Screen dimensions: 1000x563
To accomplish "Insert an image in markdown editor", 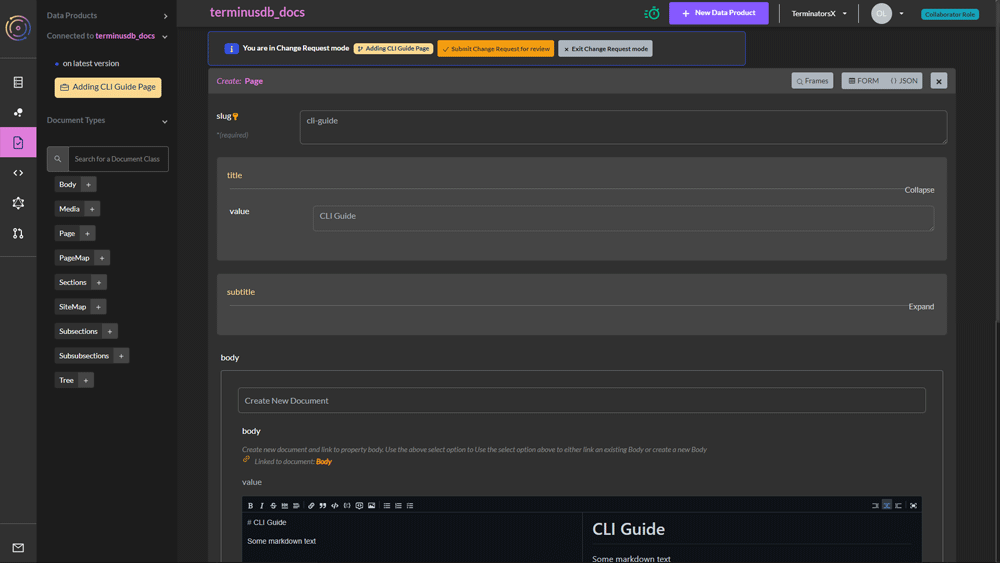I will coord(371,506).
